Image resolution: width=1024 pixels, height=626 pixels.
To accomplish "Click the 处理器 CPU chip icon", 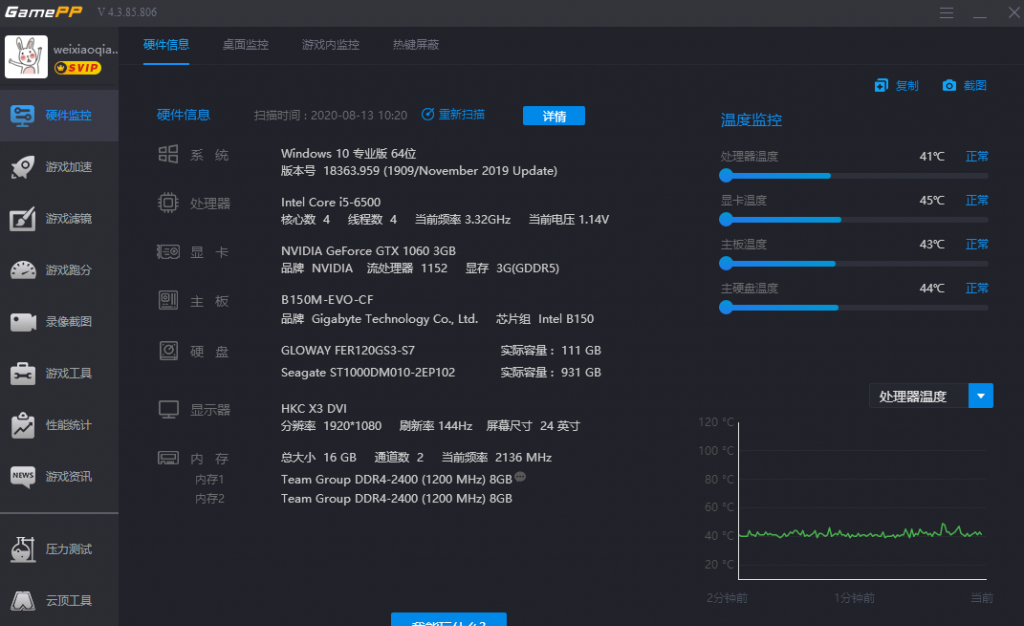I will [168, 203].
